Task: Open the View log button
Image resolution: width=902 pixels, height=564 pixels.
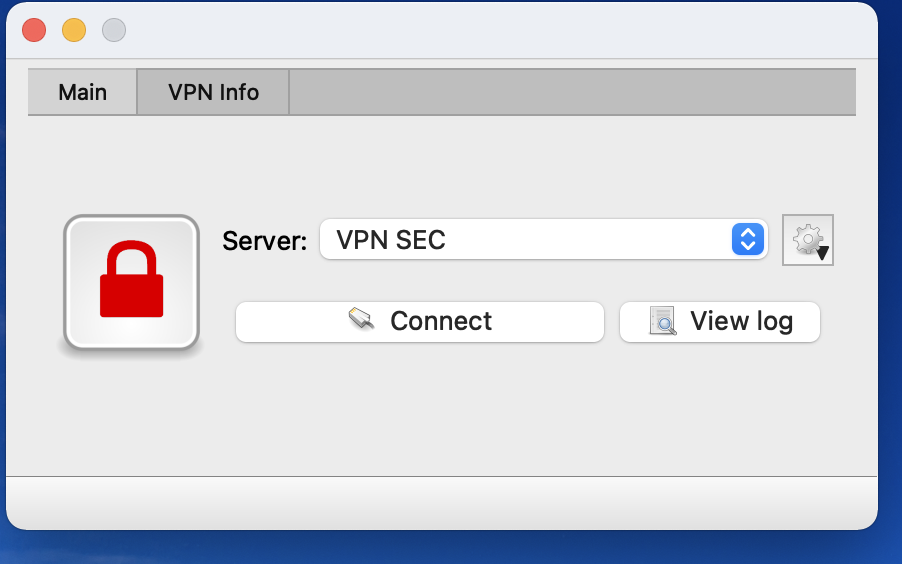Action: (720, 322)
